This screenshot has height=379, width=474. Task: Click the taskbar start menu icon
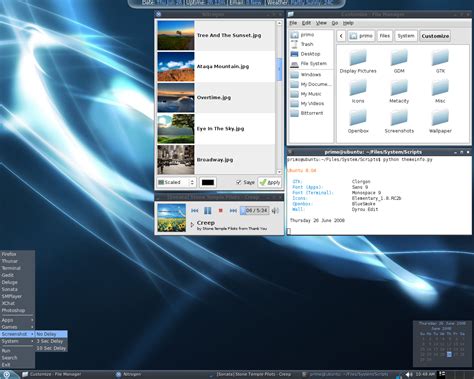6,374
